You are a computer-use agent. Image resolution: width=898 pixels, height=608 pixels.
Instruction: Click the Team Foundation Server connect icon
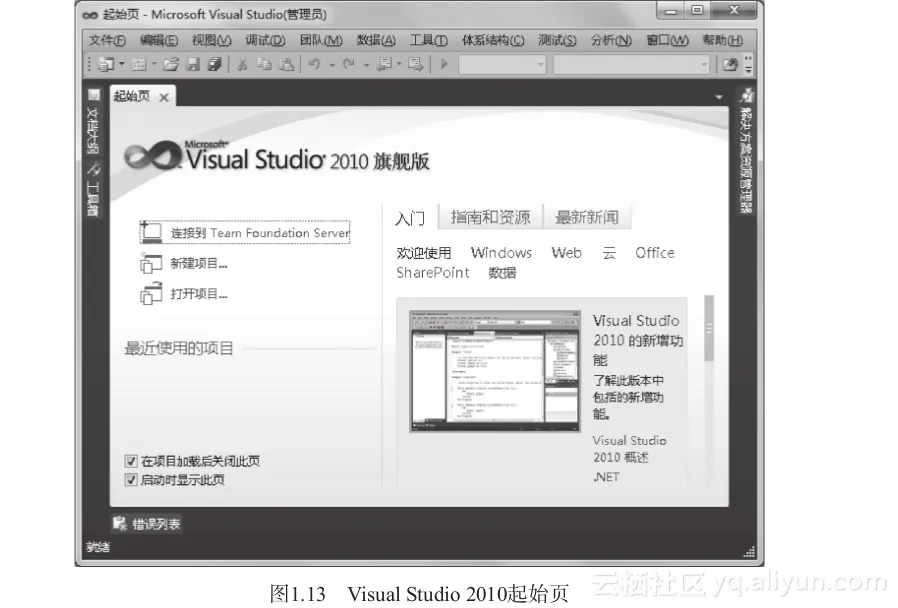(x=151, y=232)
